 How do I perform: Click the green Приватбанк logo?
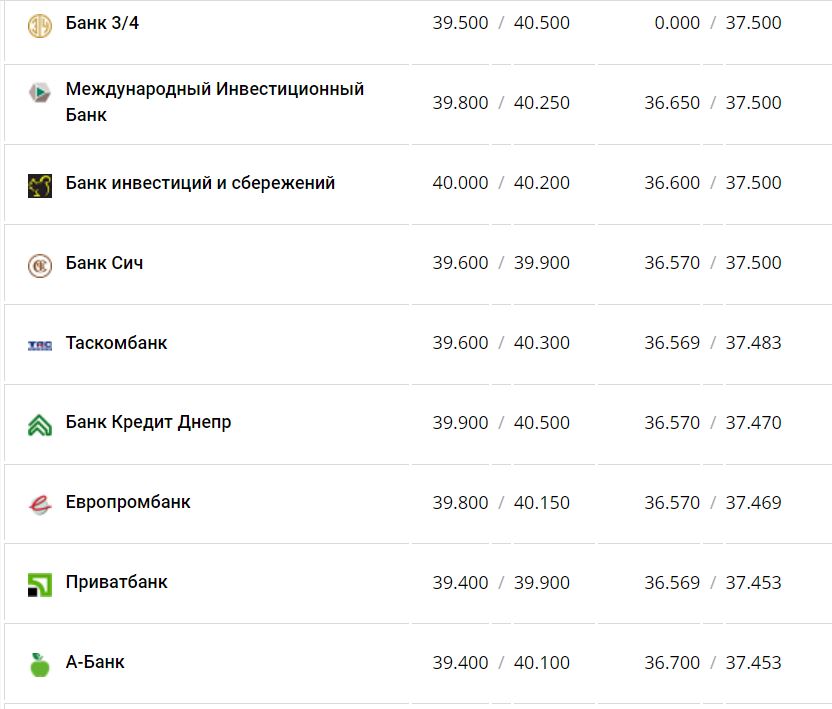[x=40, y=583]
